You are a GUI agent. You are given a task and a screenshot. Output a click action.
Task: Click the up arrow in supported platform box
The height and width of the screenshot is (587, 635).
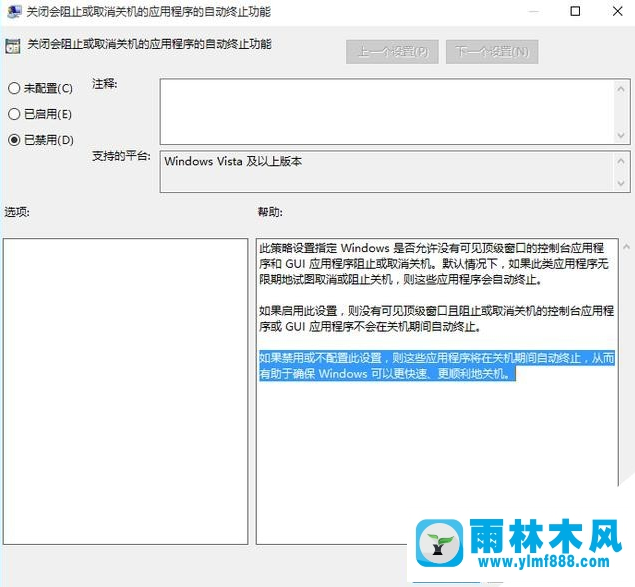(621, 161)
